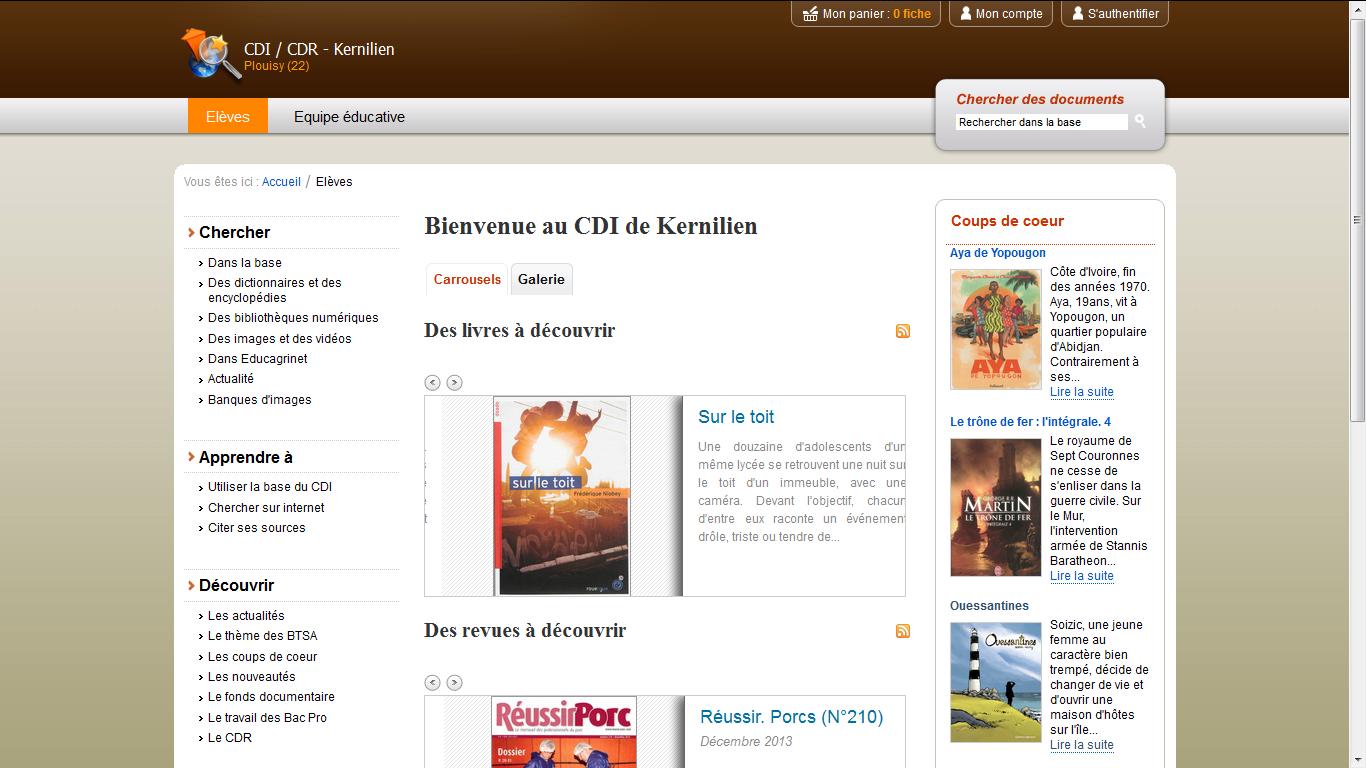Open Mon compte account button
Viewport: 1366px width, 768px height.
(x=1001, y=14)
